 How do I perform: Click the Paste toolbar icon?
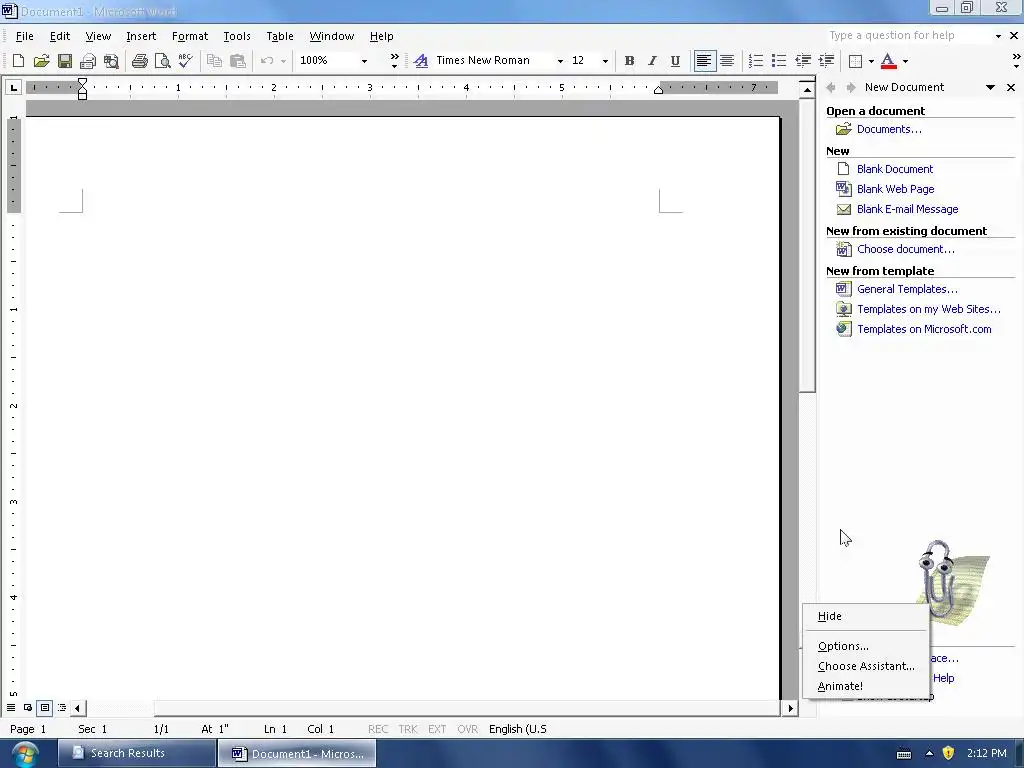(x=238, y=61)
